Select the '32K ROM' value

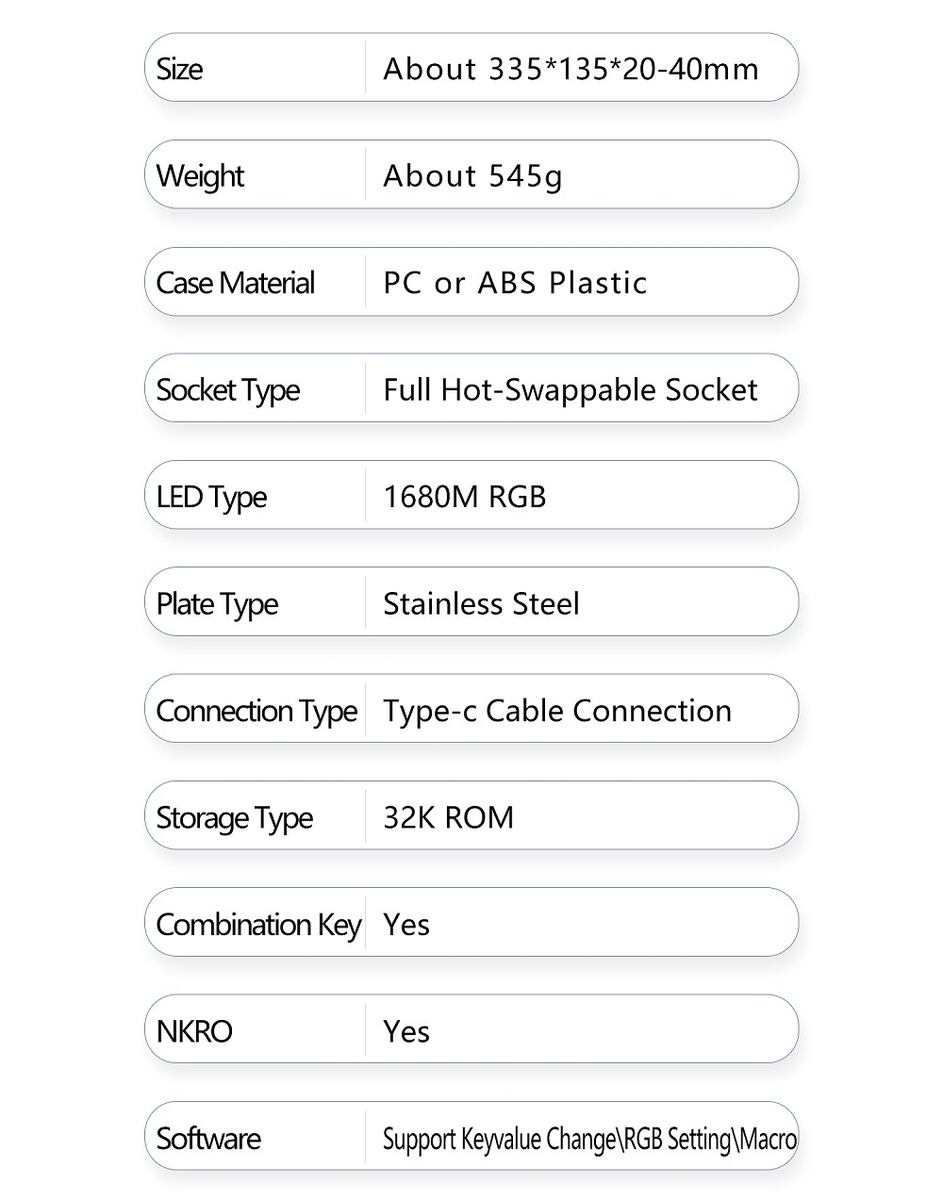(x=449, y=818)
